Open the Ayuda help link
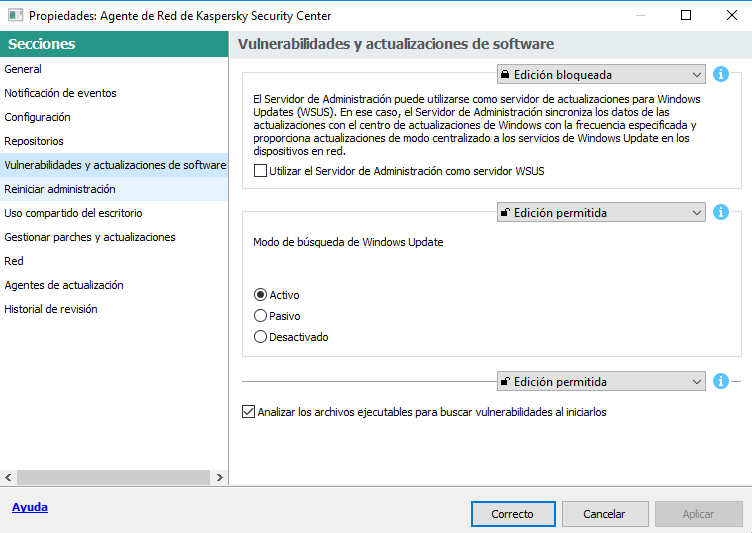Viewport: 752px width, 533px height. [x=30, y=507]
